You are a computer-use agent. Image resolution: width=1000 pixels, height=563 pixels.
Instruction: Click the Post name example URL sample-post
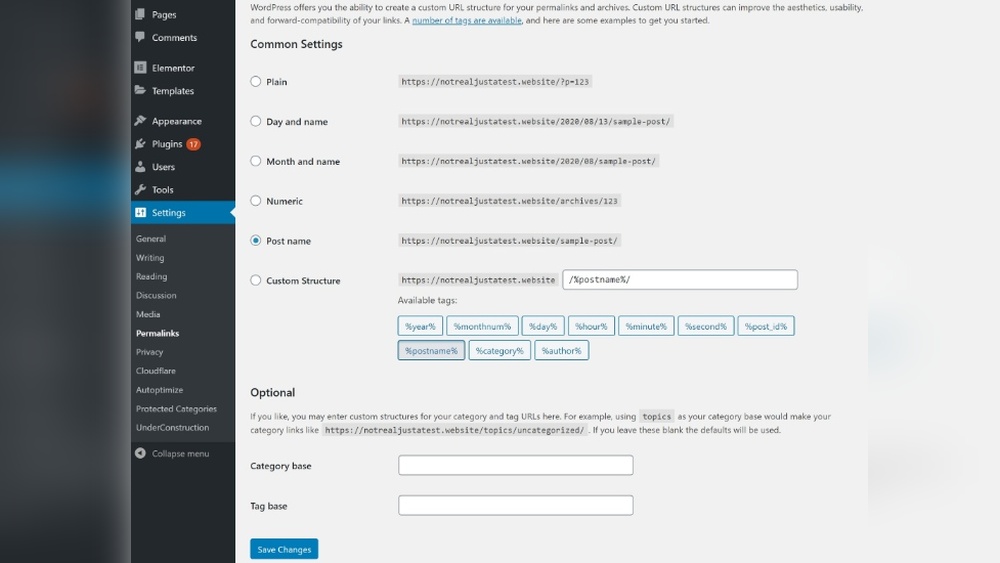[x=510, y=240]
